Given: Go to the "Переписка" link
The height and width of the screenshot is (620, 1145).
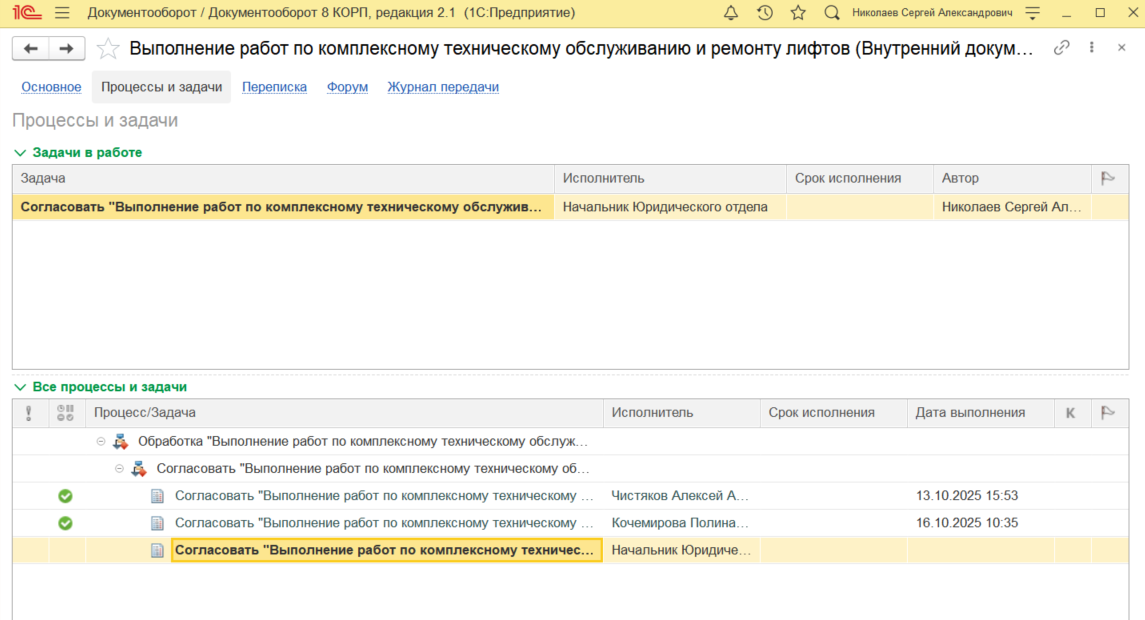Looking at the screenshot, I should click(274, 87).
